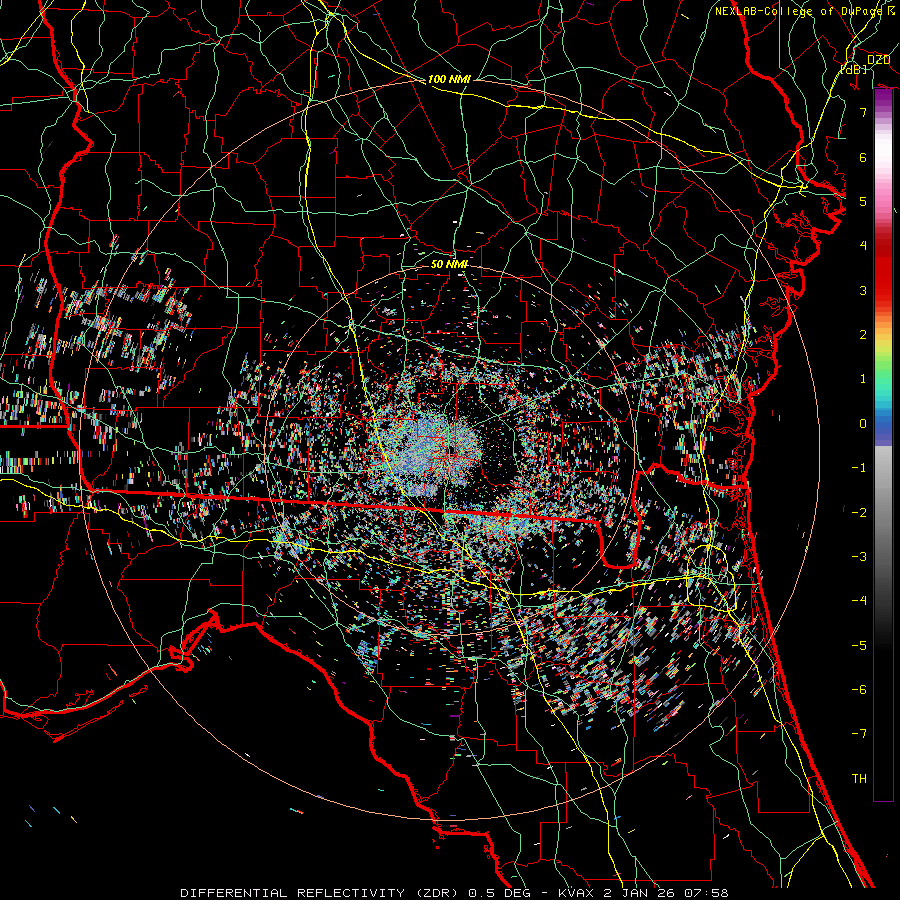Click the KVAX station identifier in caption
Viewport: 900px width, 900px height.
coord(577,893)
